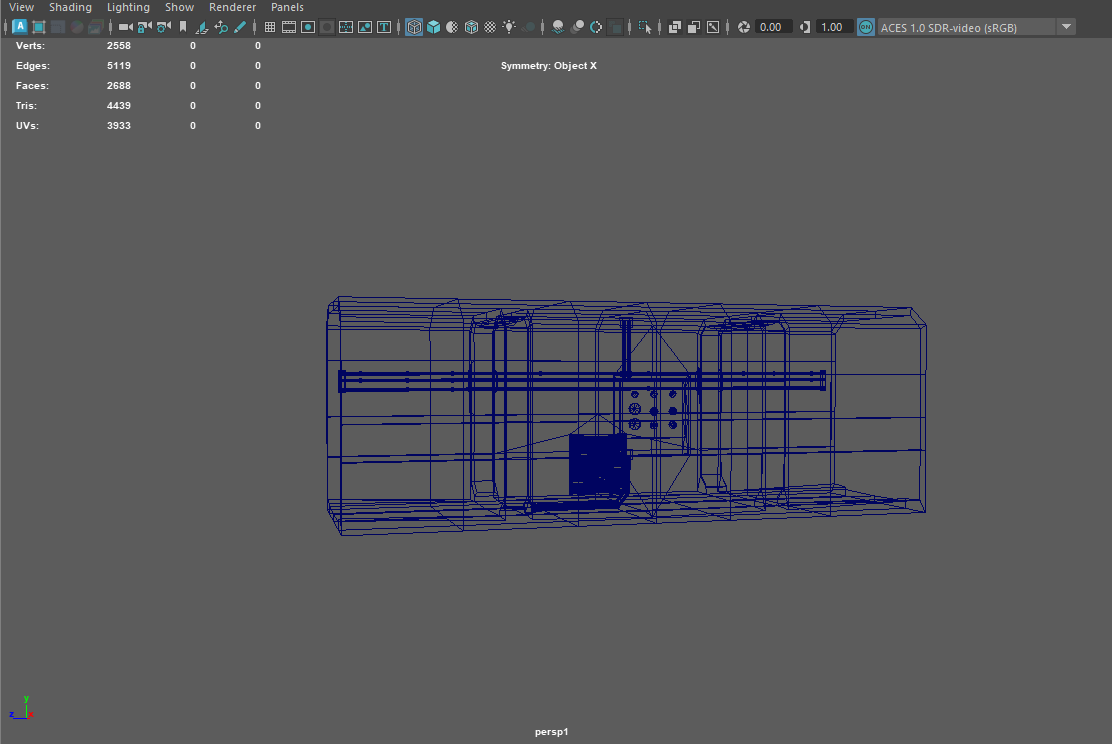Click the persp1 camera name label
1112x744 pixels.
[x=552, y=731]
